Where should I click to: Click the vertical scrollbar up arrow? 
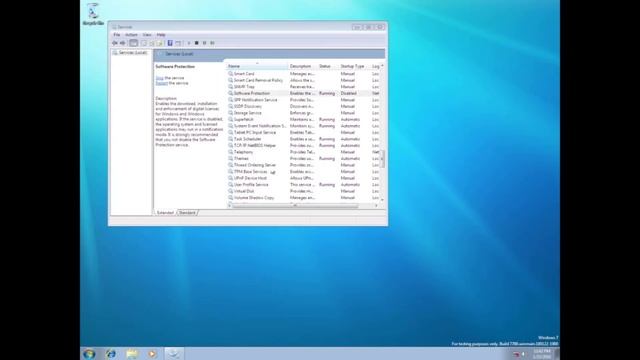(x=382, y=66)
